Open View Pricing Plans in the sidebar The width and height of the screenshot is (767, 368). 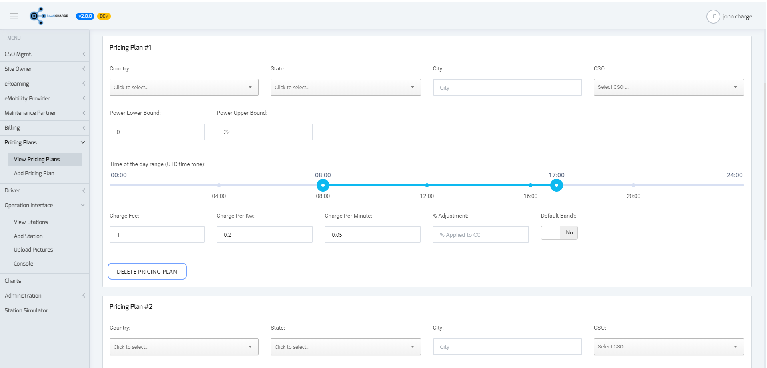click(45, 159)
